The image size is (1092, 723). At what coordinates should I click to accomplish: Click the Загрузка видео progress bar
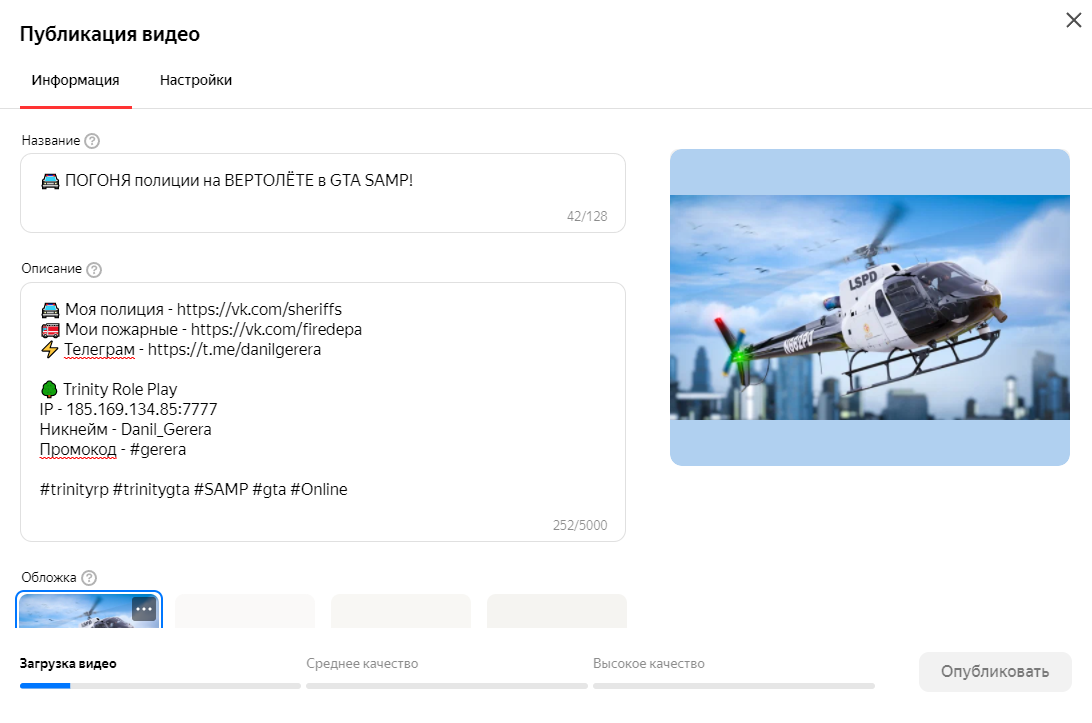coord(160,686)
